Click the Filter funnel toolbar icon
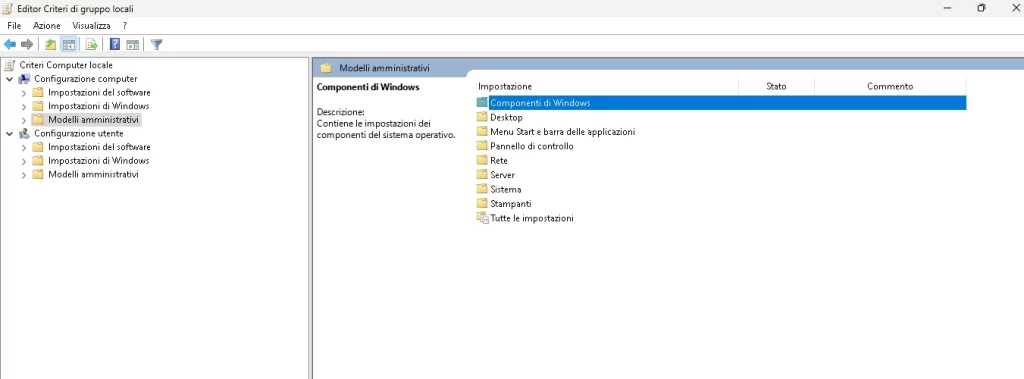 [x=157, y=44]
